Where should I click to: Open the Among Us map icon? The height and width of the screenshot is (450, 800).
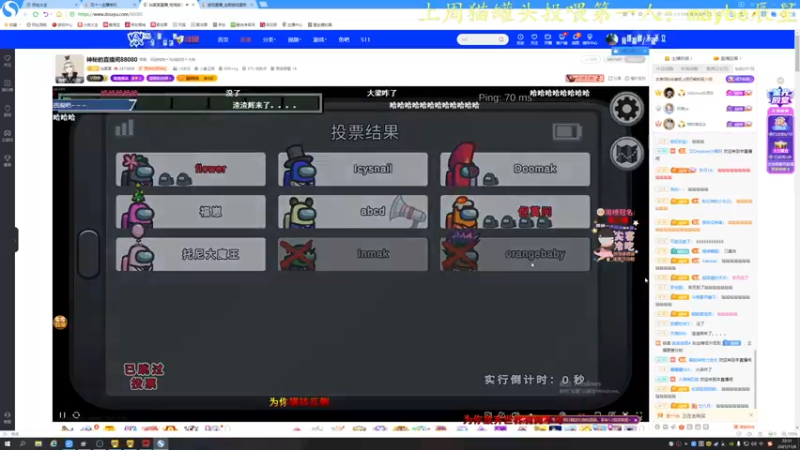pyautogui.click(x=627, y=154)
